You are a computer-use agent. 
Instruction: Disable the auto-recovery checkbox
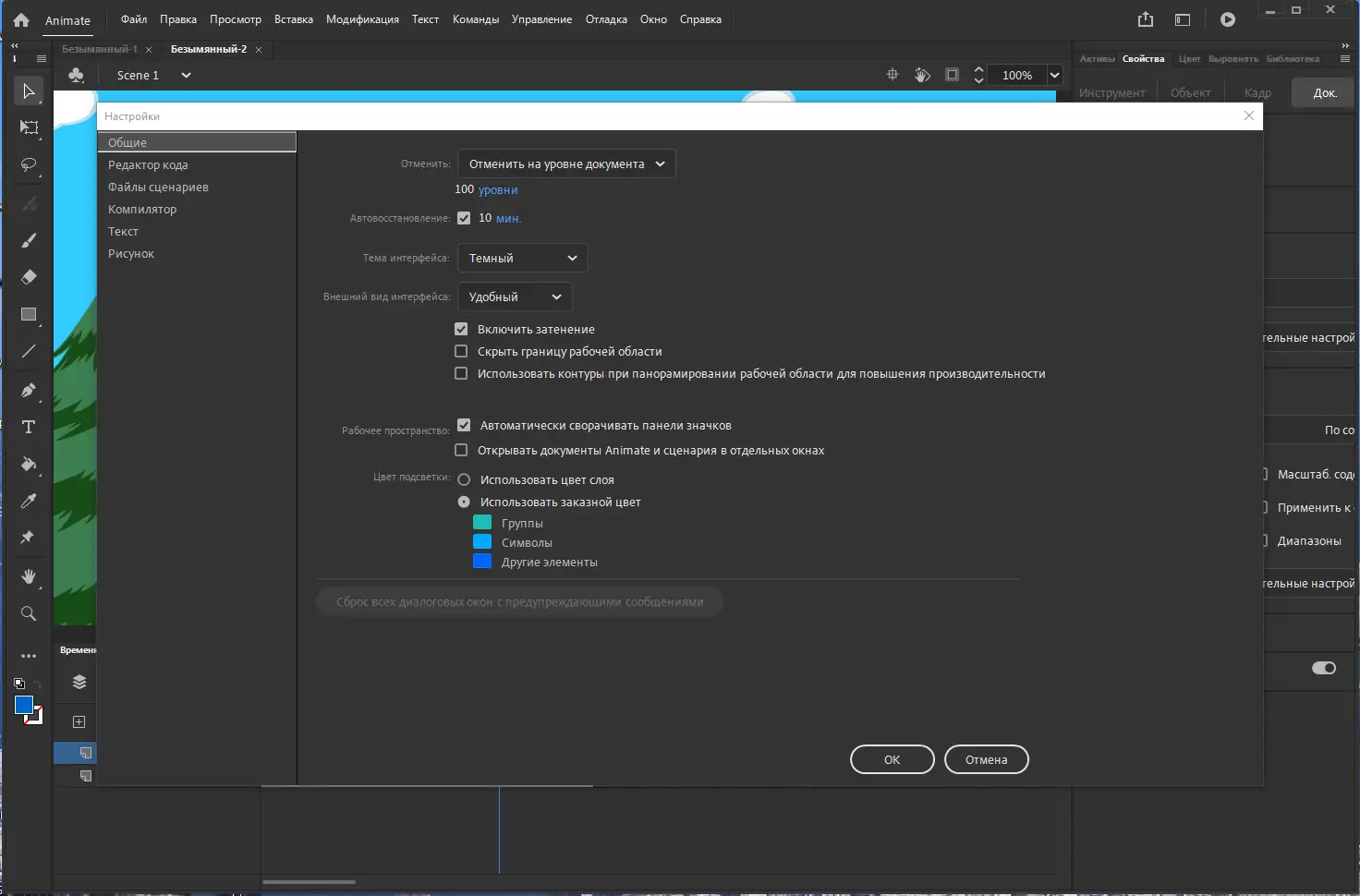[x=464, y=218]
